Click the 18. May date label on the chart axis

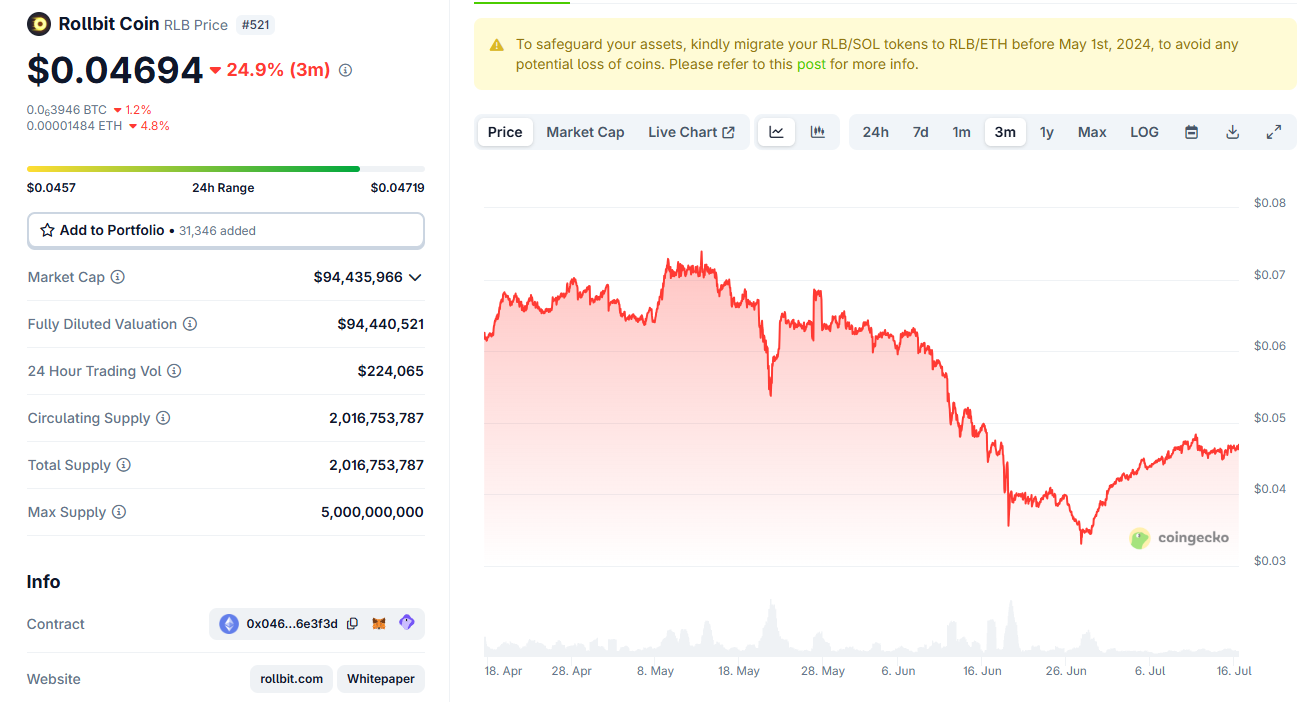[739, 671]
